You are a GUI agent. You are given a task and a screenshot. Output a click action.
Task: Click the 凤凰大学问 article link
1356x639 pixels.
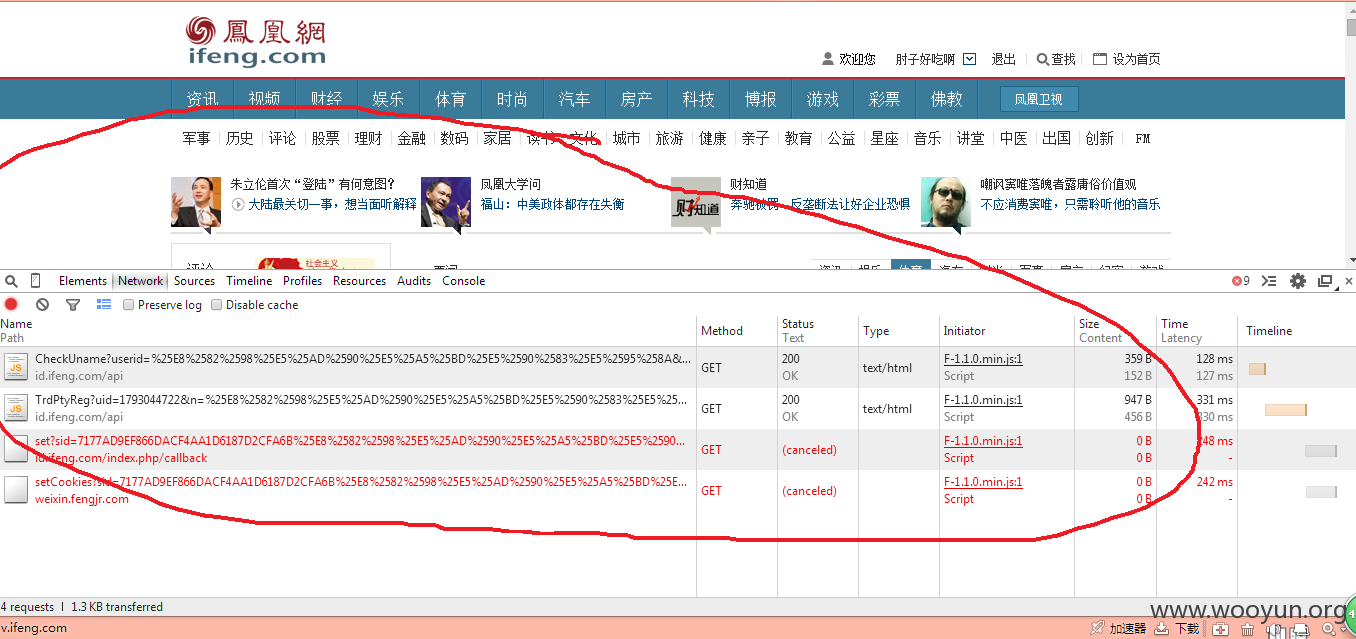(x=510, y=184)
